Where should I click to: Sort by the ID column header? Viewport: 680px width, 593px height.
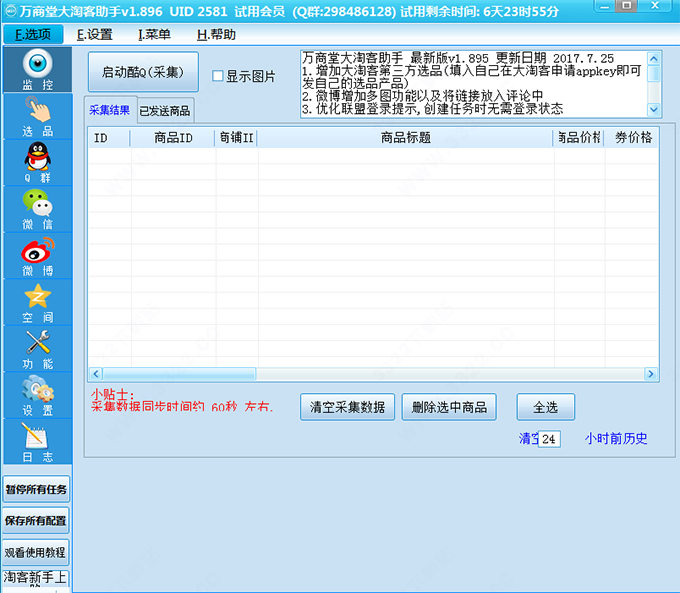109,138
